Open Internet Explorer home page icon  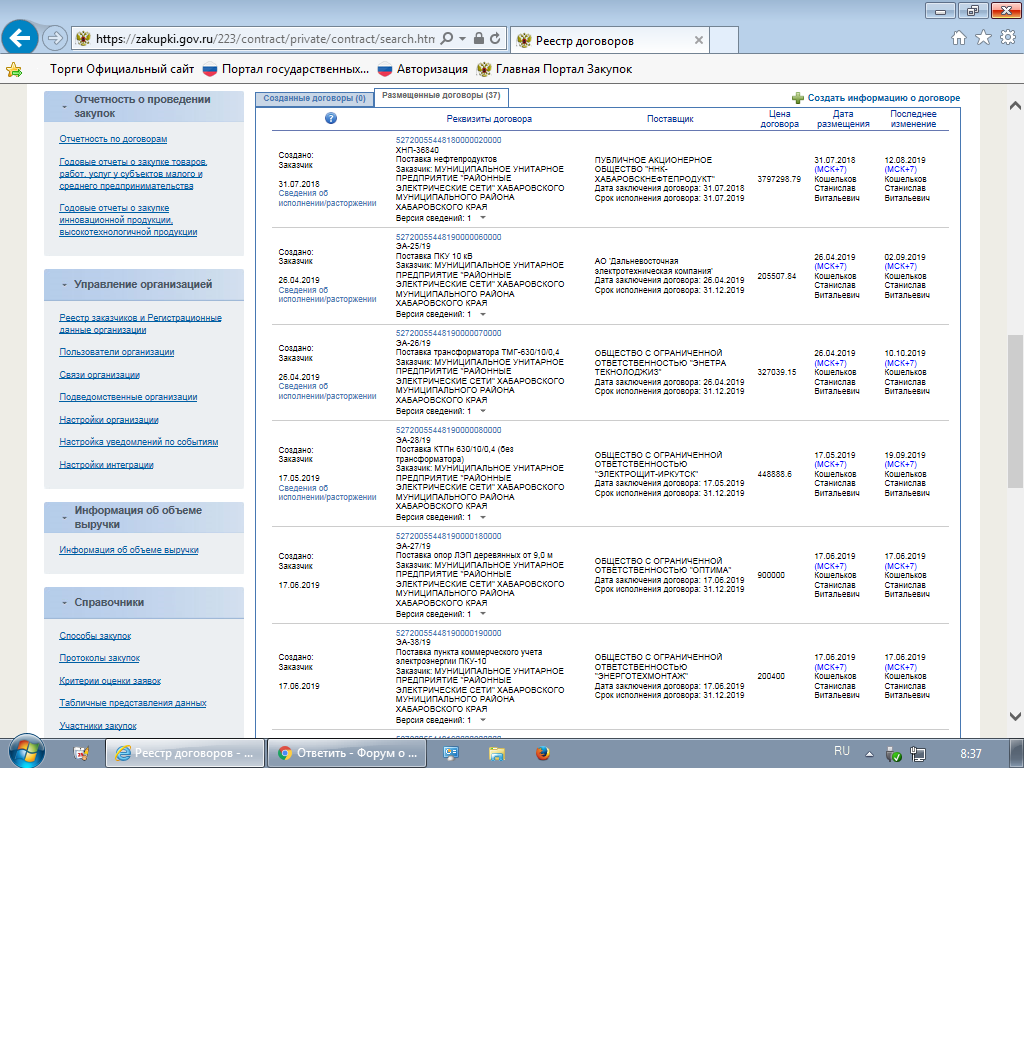959,38
